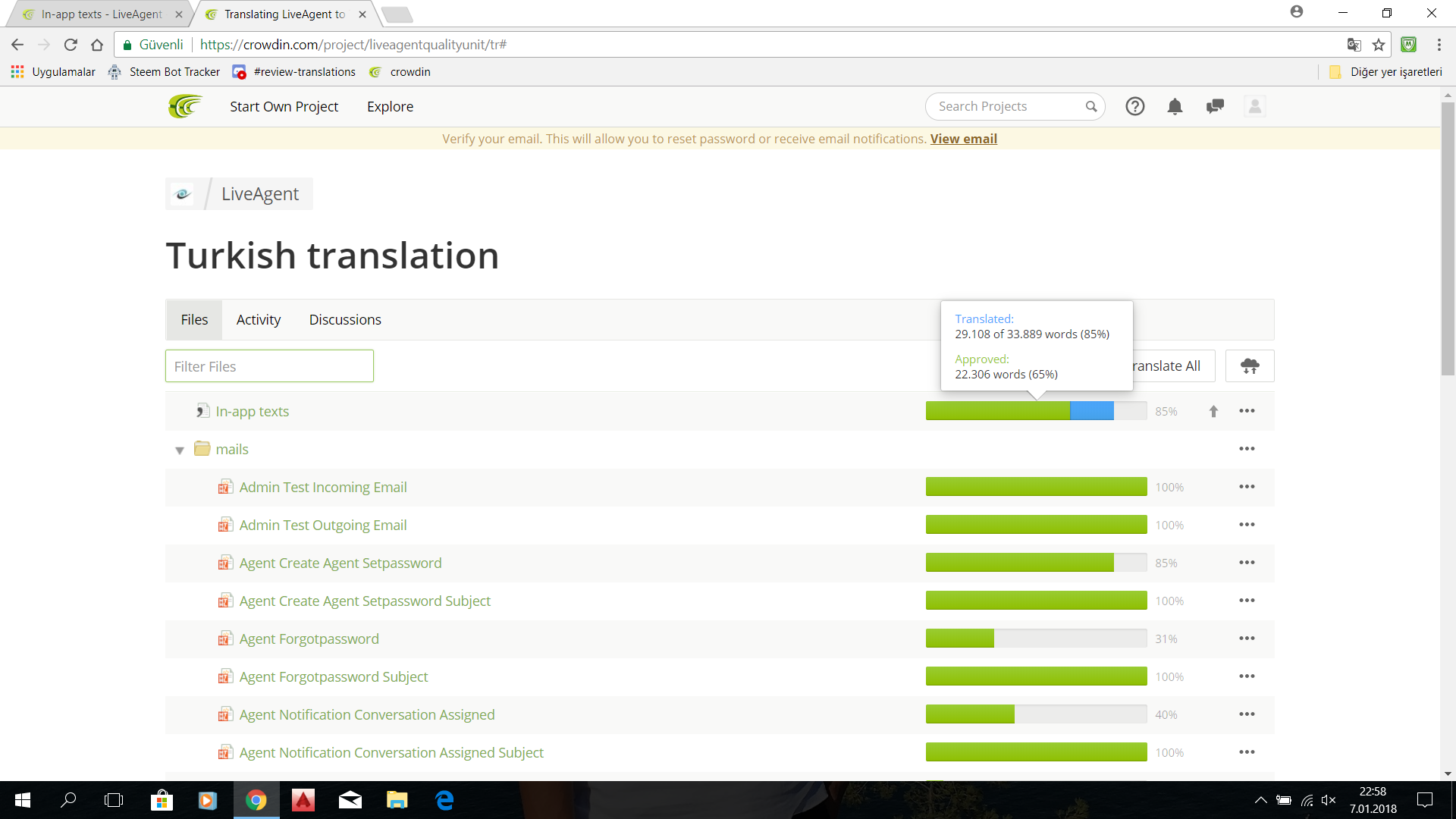This screenshot has width=1456, height=819.
Task: Click the upload arrow for In-app texts
Action: (1213, 411)
